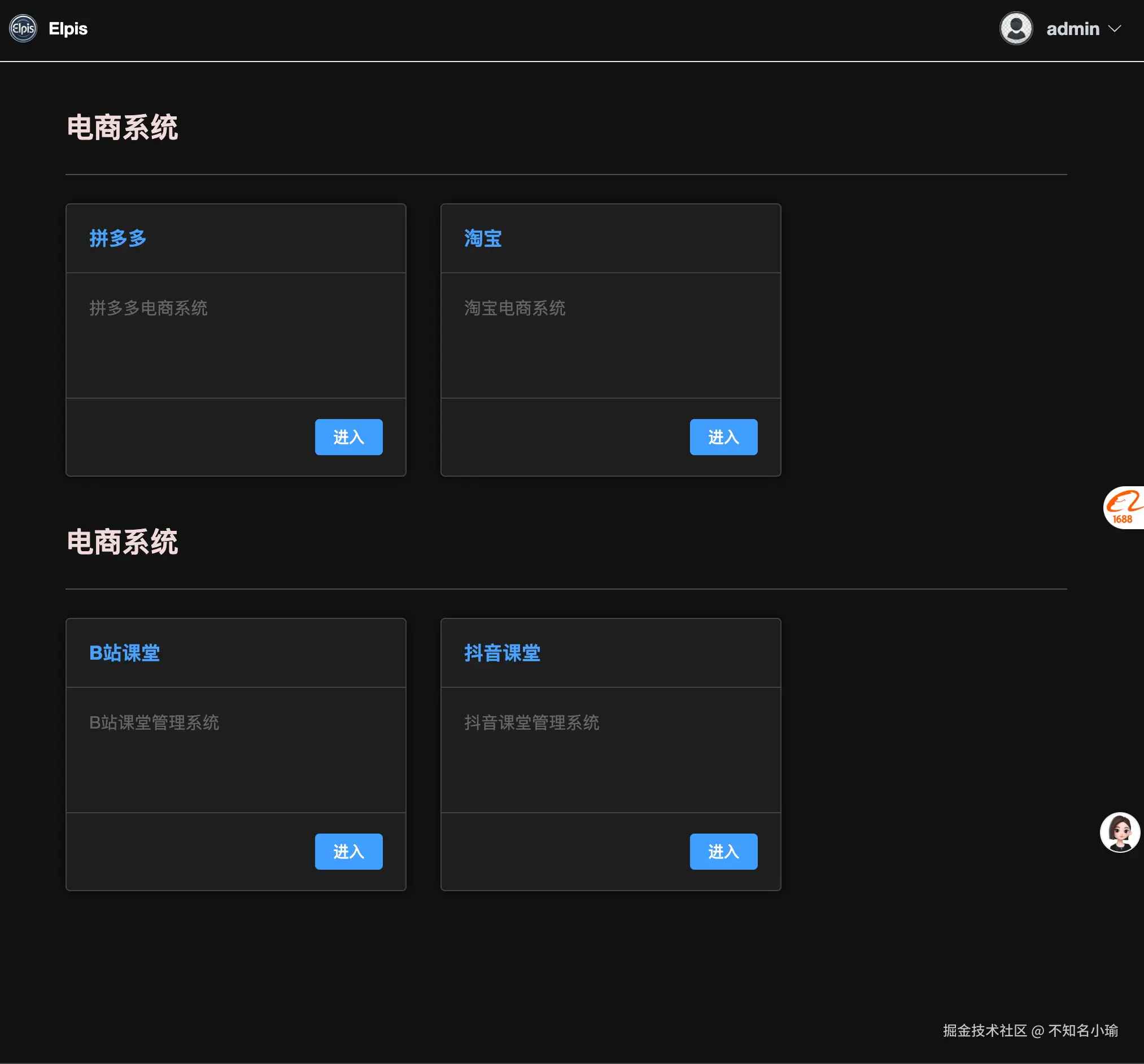Image resolution: width=1144 pixels, height=1064 pixels.
Task: Click the admin user avatar icon
Action: 1016,28
